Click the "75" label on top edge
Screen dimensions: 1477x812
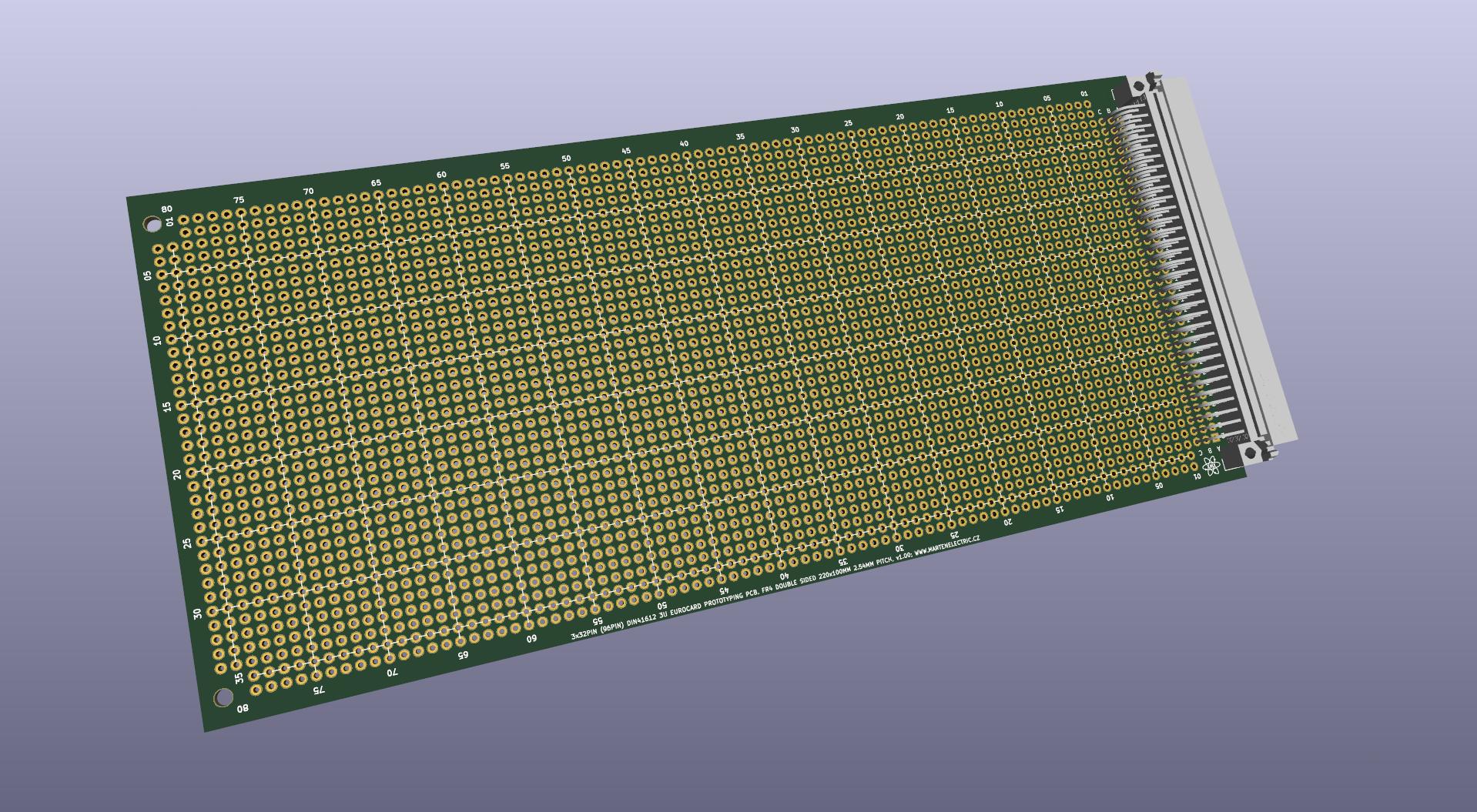pyautogui.click(x=239, y=200)
